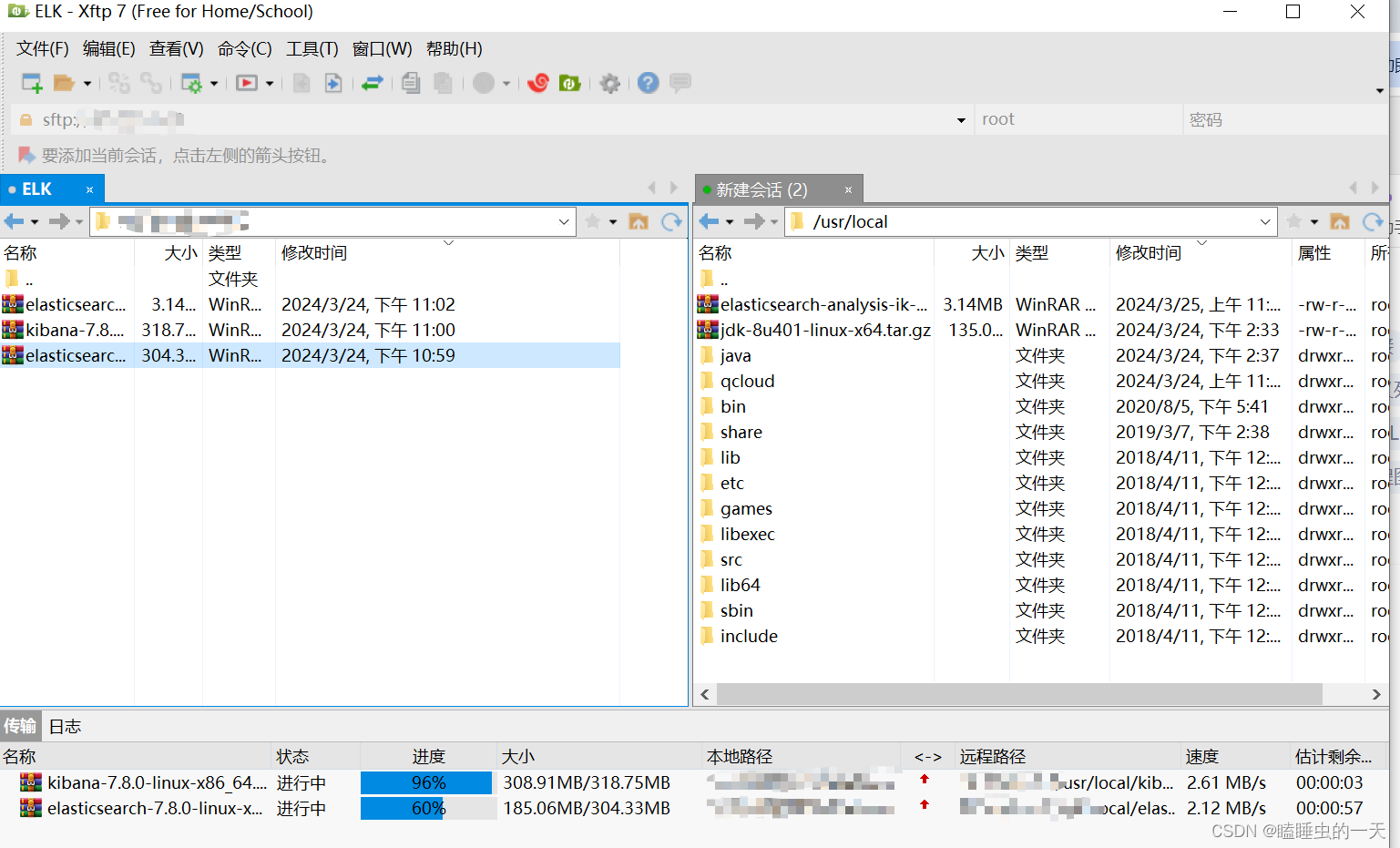Click the remote pane favorites star icon
The image size is (1400, 848).
[1294, 221]
